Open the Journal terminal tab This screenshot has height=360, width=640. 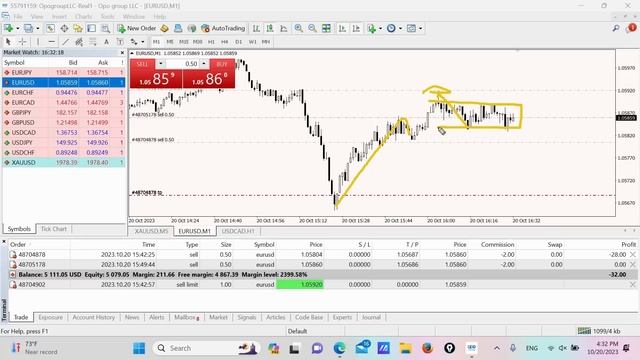371,317
